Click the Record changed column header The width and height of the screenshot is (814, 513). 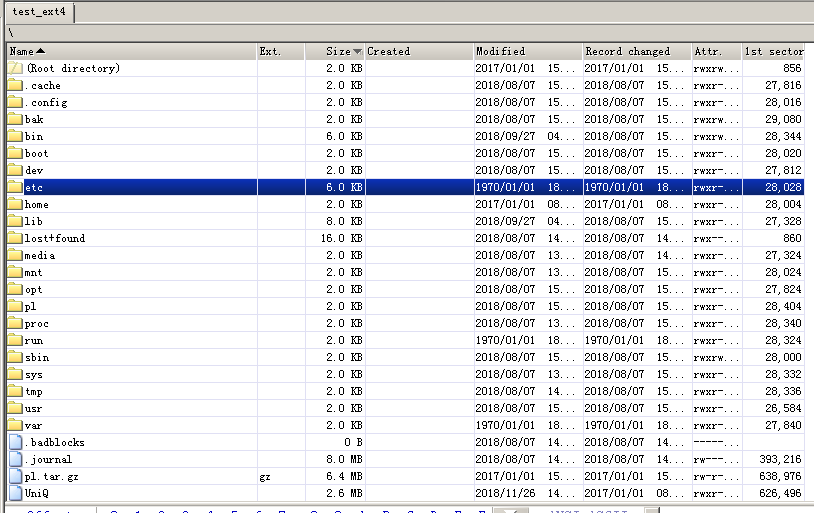(x=635, y=51)
